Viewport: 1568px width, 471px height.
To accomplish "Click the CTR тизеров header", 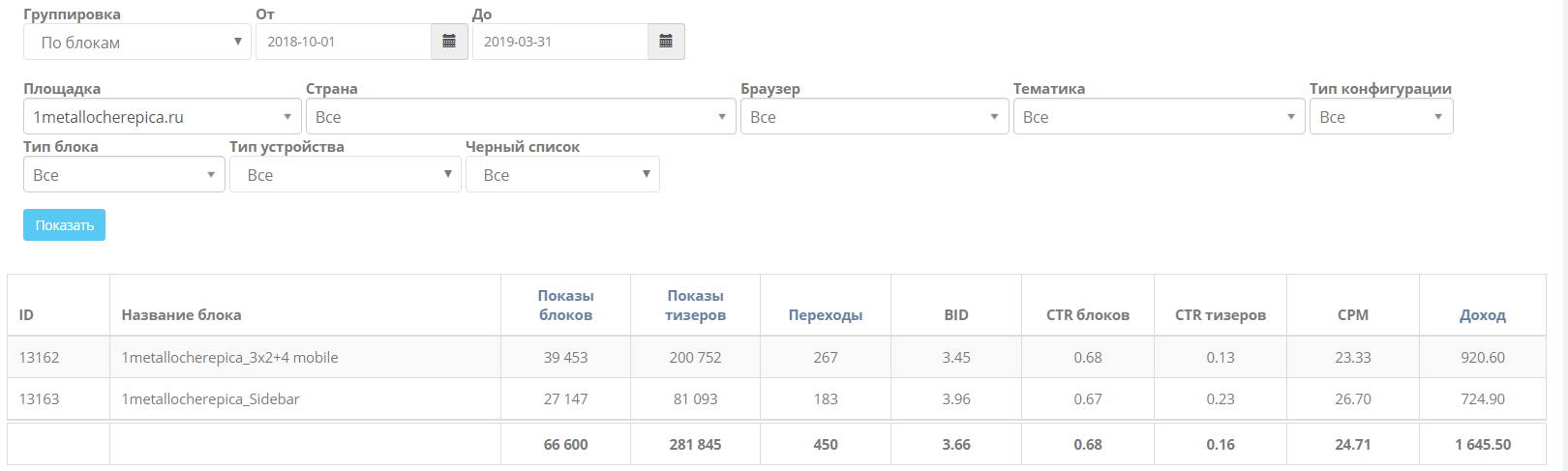I will 1221,315.
